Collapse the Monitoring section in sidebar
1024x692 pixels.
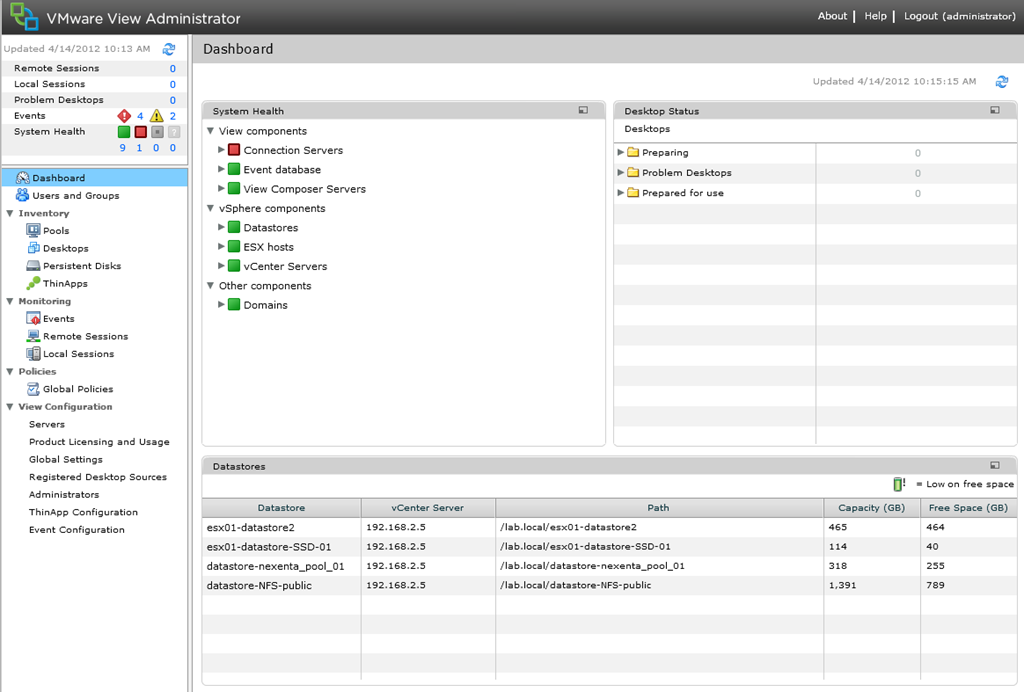point(10,302)
